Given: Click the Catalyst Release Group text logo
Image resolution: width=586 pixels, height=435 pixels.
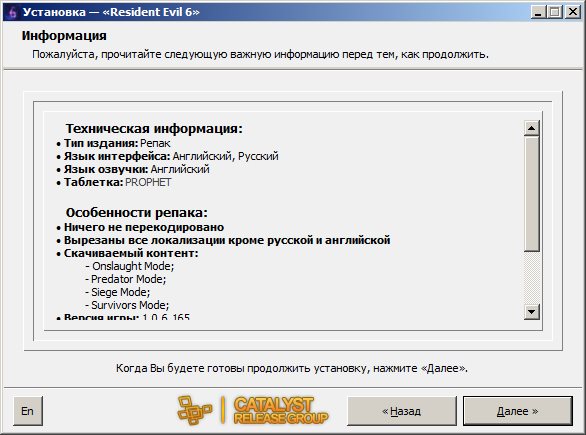Looking at the screenshot, I should click(281, 411).
